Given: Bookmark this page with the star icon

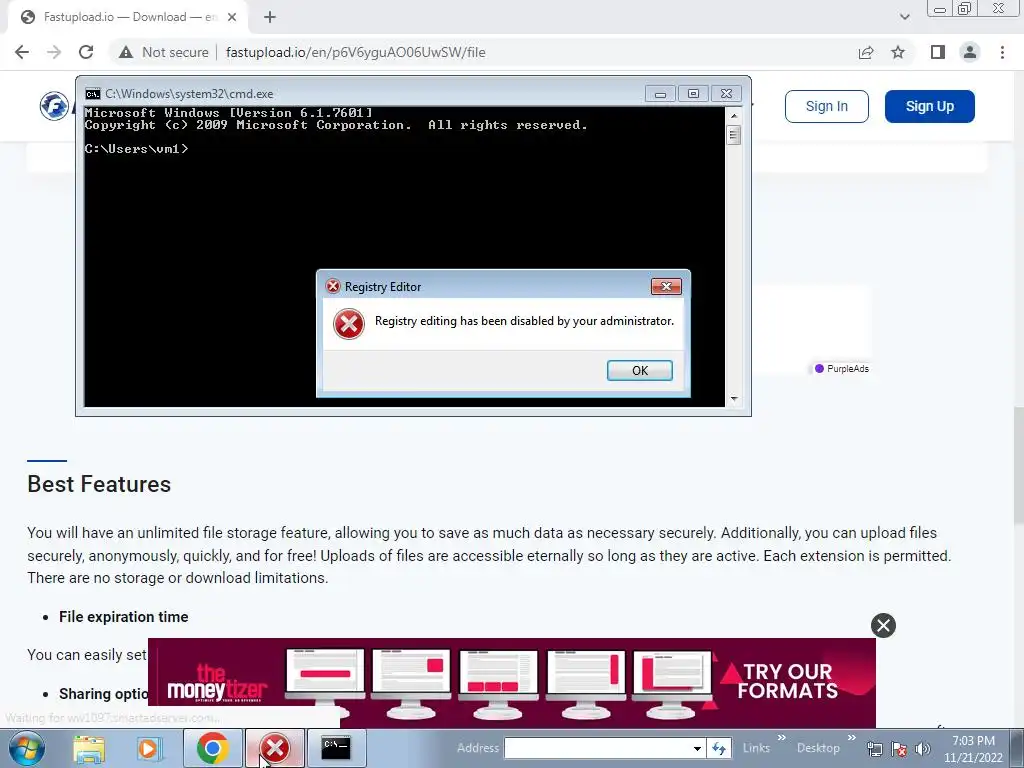Looking at the screenshot, I should pyautogui.click(x=898, y=52).
